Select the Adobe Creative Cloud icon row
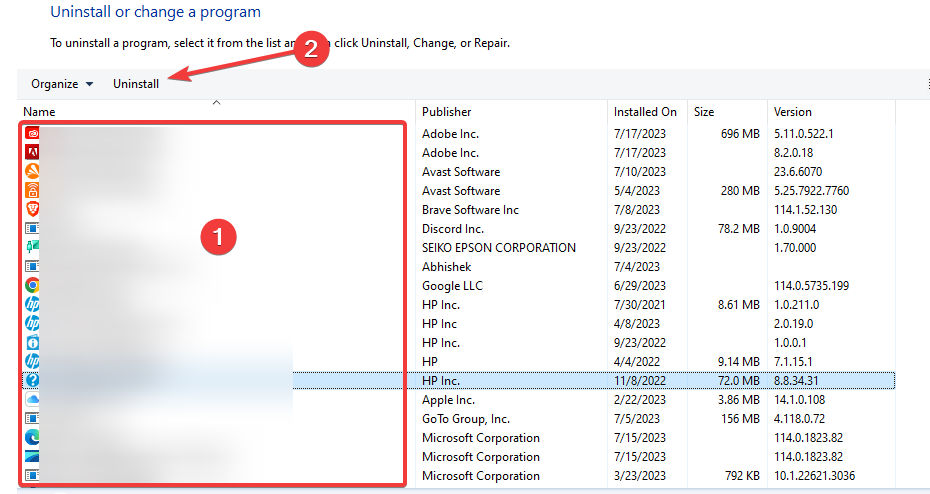The height and width of the screenshot is (494, 930). click(32, 133)
